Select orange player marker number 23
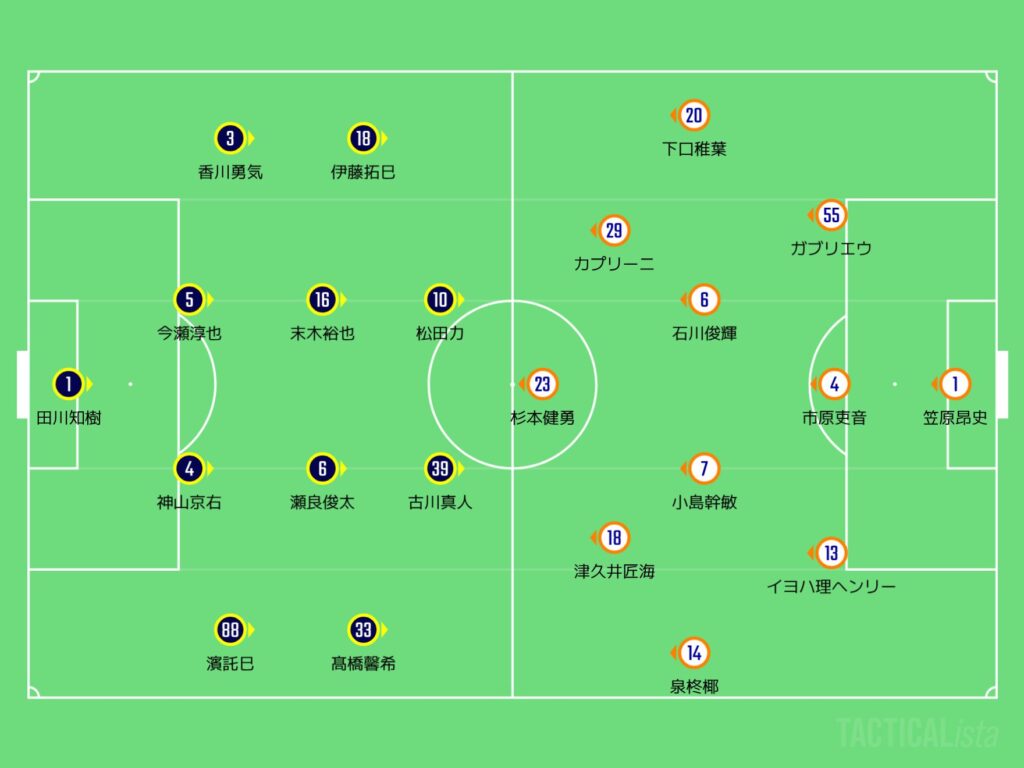Viewport: 1024px width, 768px height. pyautogui.click(x=542, y=384)
